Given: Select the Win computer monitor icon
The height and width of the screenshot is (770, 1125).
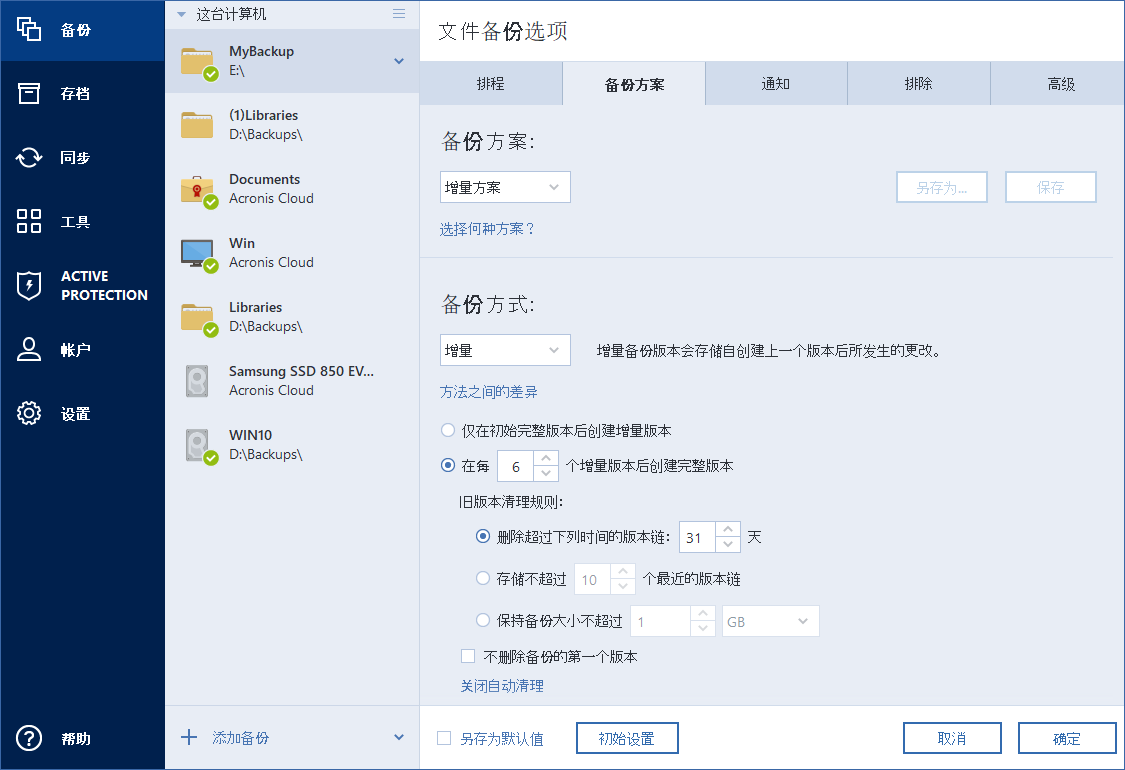Looking at the screenshot, I should [x=199, y=255].
